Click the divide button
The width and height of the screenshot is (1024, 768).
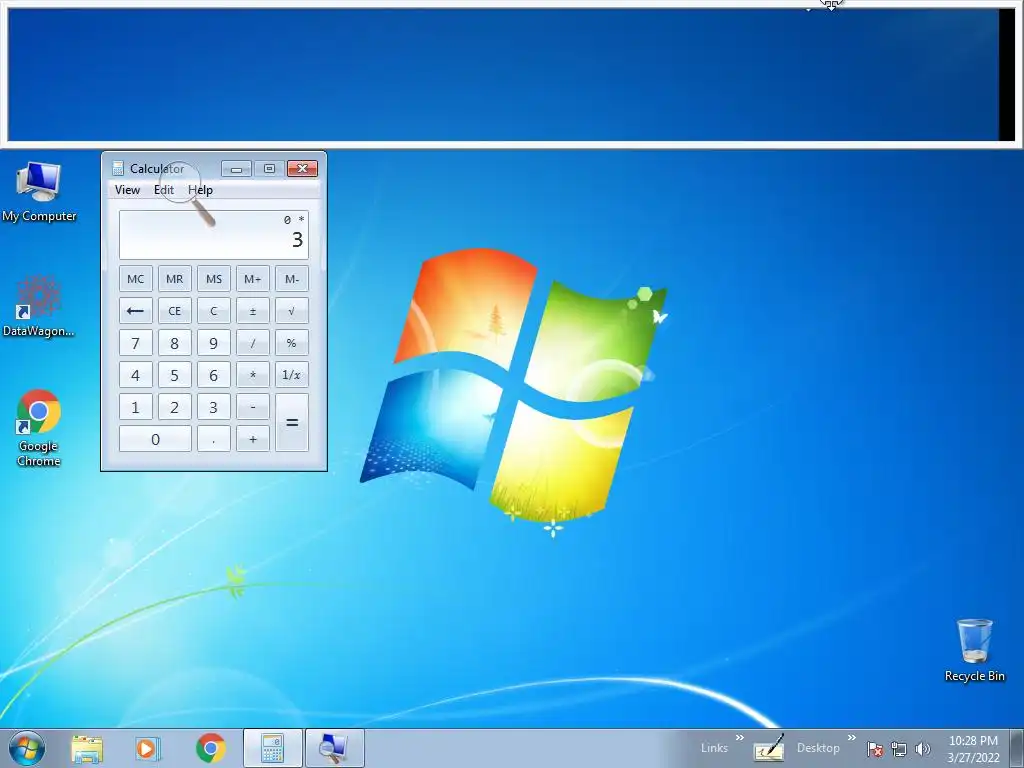(x=253, y=343)
